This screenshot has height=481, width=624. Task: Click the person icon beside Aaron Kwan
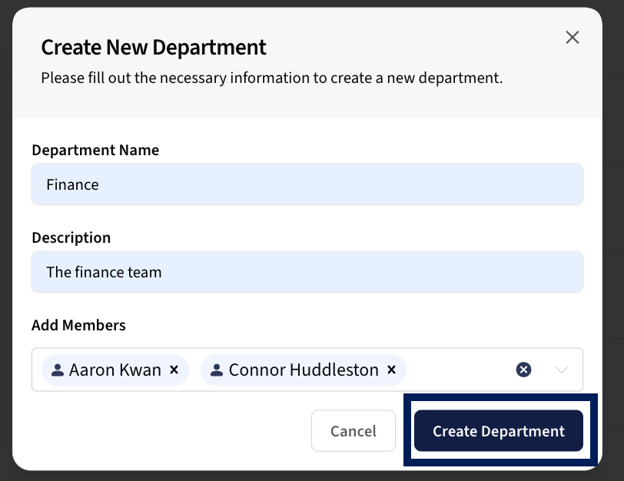pos(57,370)
